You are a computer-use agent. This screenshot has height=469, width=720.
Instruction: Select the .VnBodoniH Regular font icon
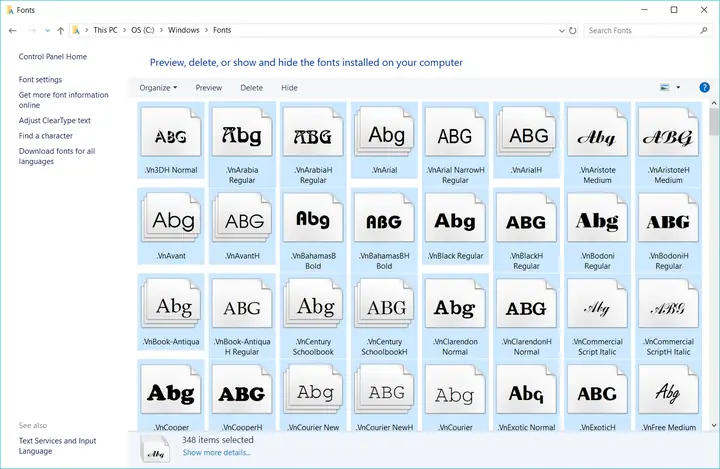tap(669, 218)
